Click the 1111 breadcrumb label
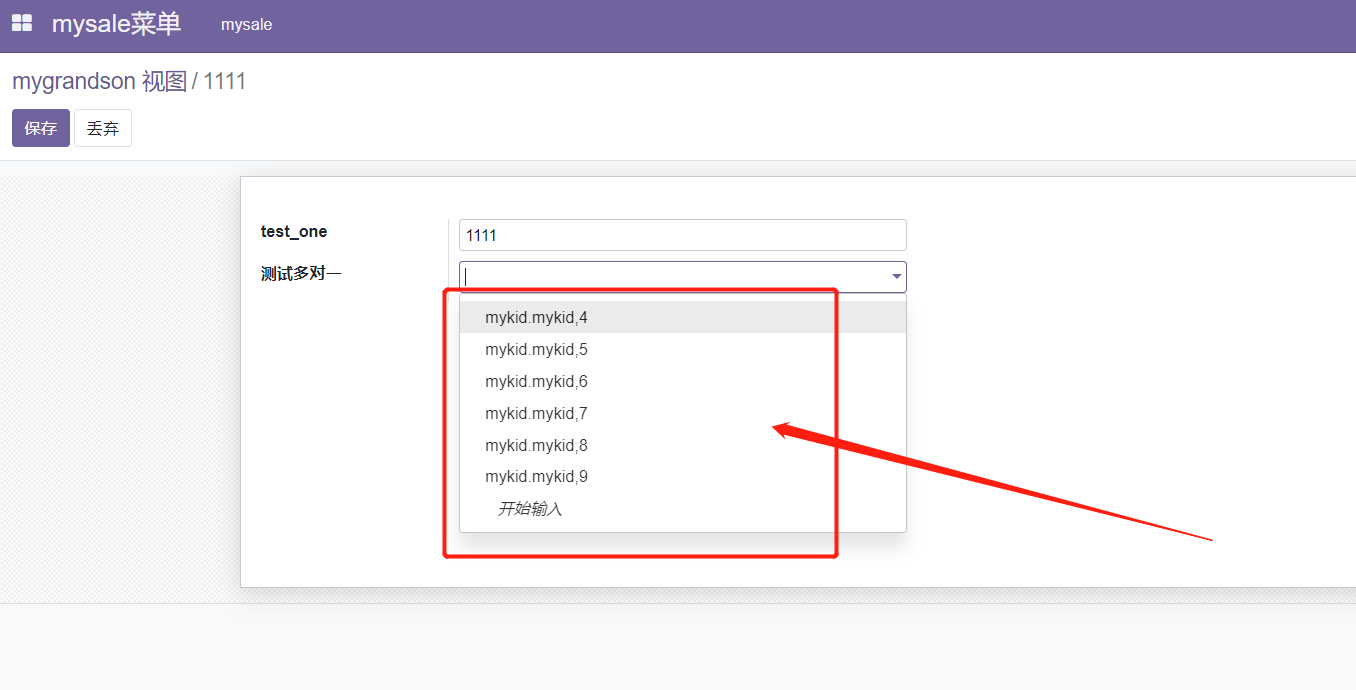The image size is (1356, 690). [225, 81]
